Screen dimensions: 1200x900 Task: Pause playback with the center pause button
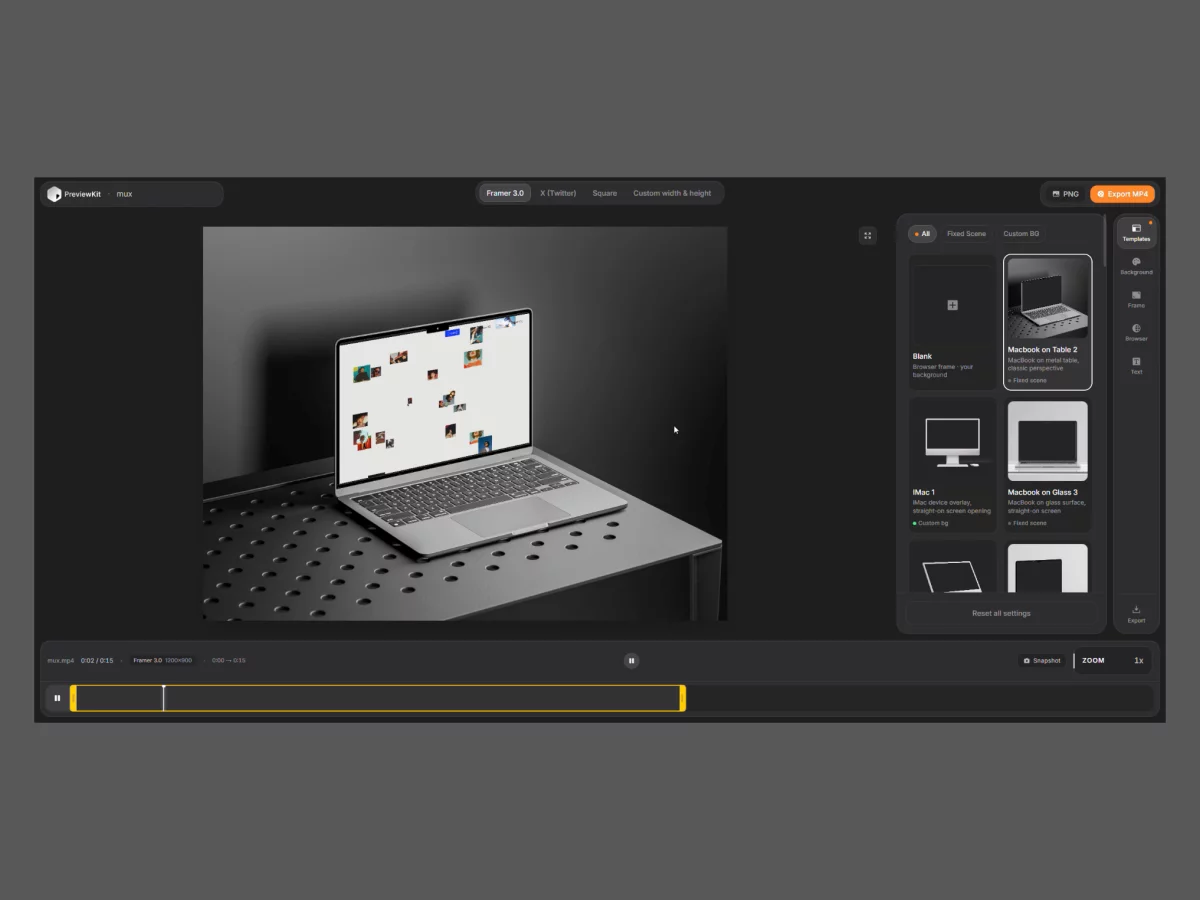point(631,660)
